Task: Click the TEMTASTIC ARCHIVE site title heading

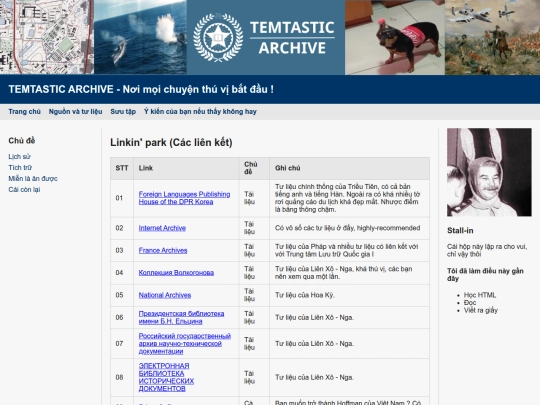Action: pyautogui.click(x=141, y=90)
